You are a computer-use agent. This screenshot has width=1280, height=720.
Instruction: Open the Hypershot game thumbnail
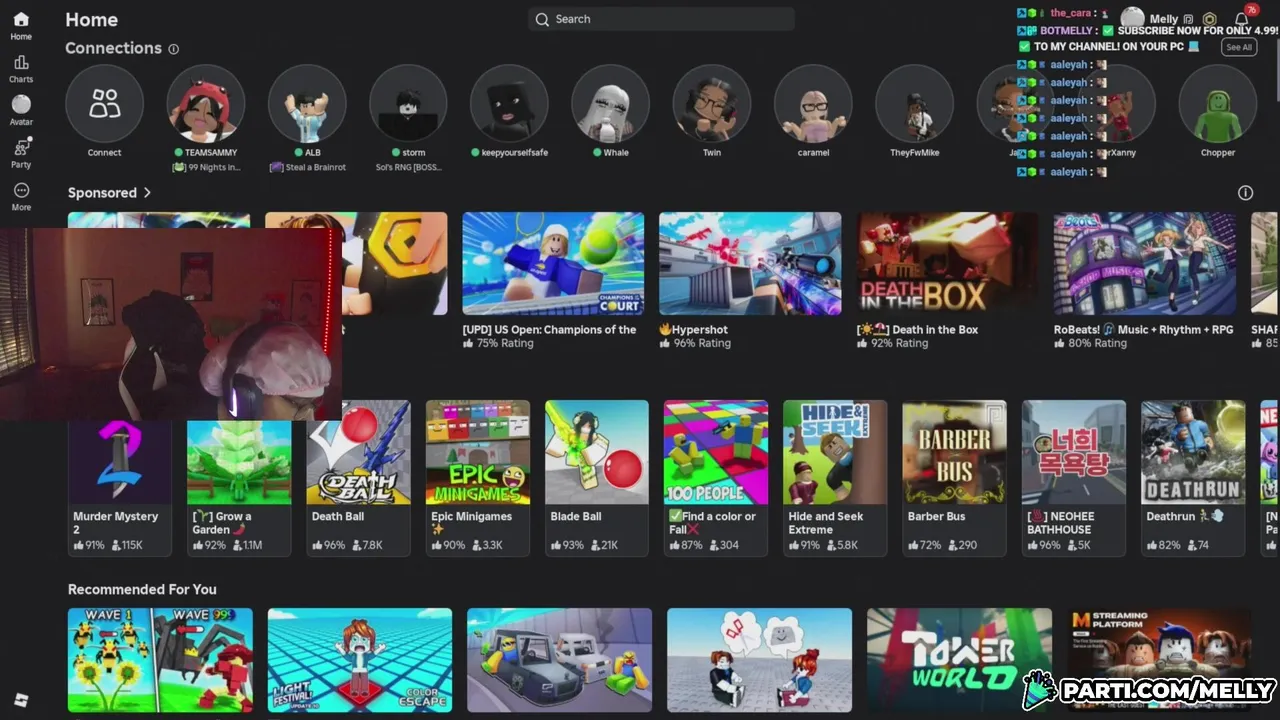(x=750, y=263)
